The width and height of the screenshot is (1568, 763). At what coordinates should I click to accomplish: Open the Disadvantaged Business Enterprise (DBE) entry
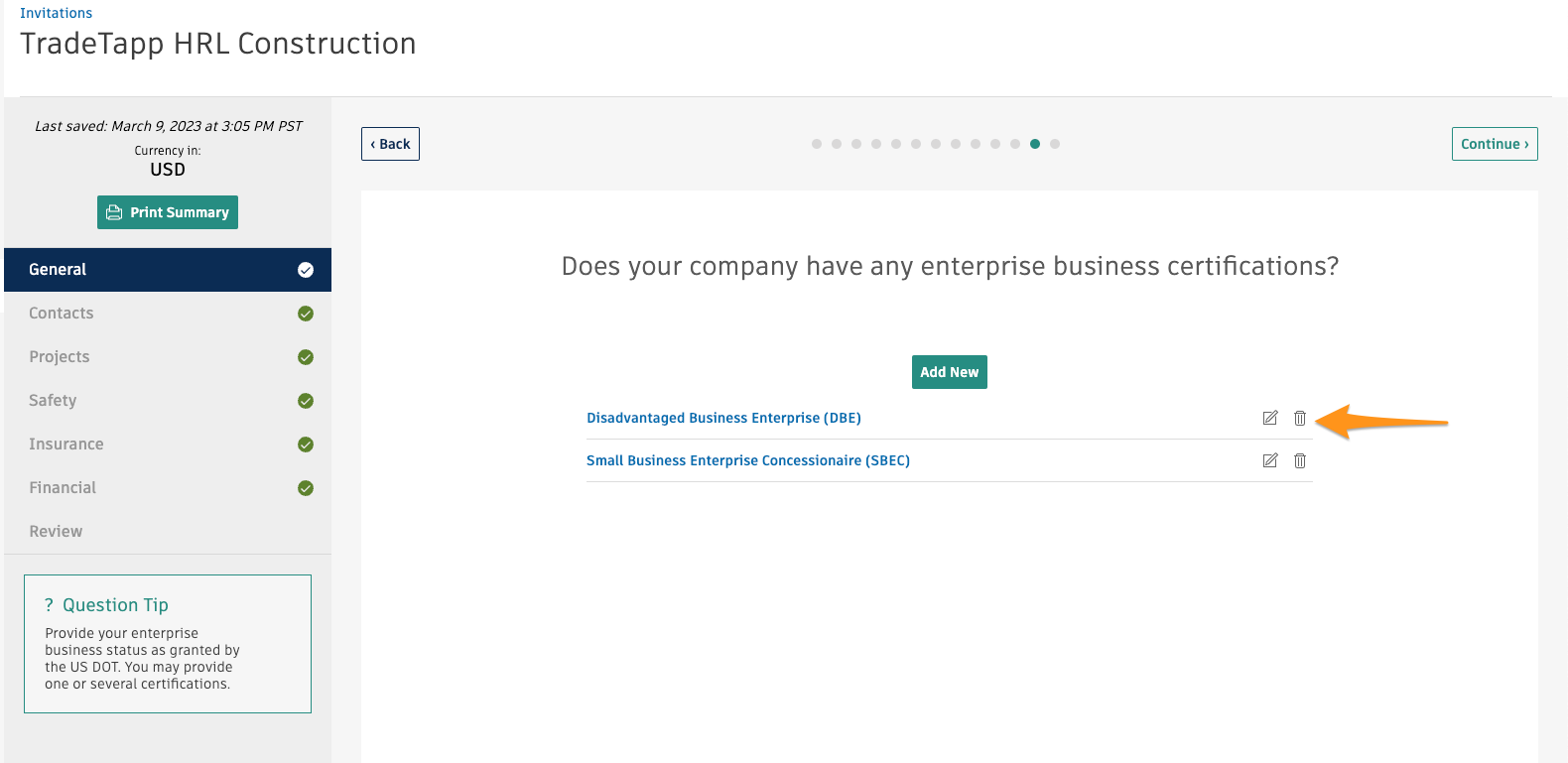(x=723, y=418)
